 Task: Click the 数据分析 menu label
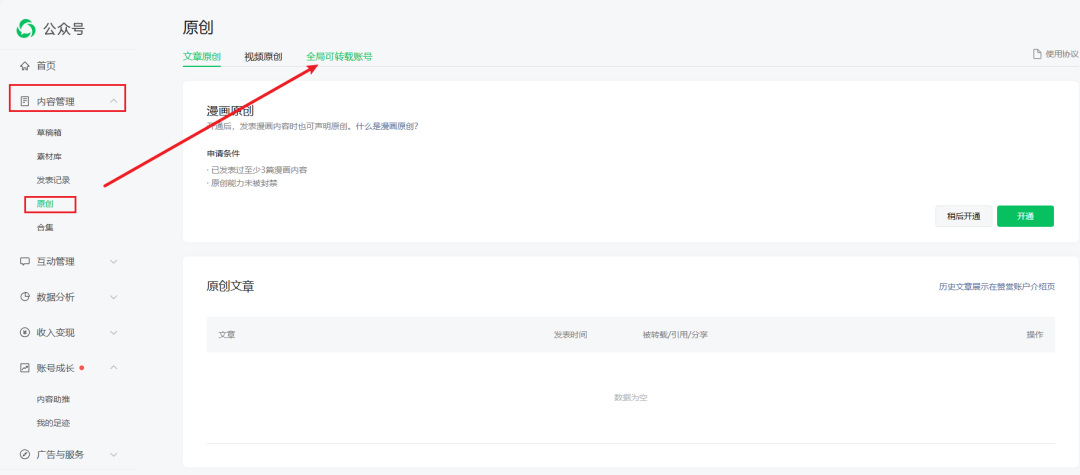click(56, 297)
